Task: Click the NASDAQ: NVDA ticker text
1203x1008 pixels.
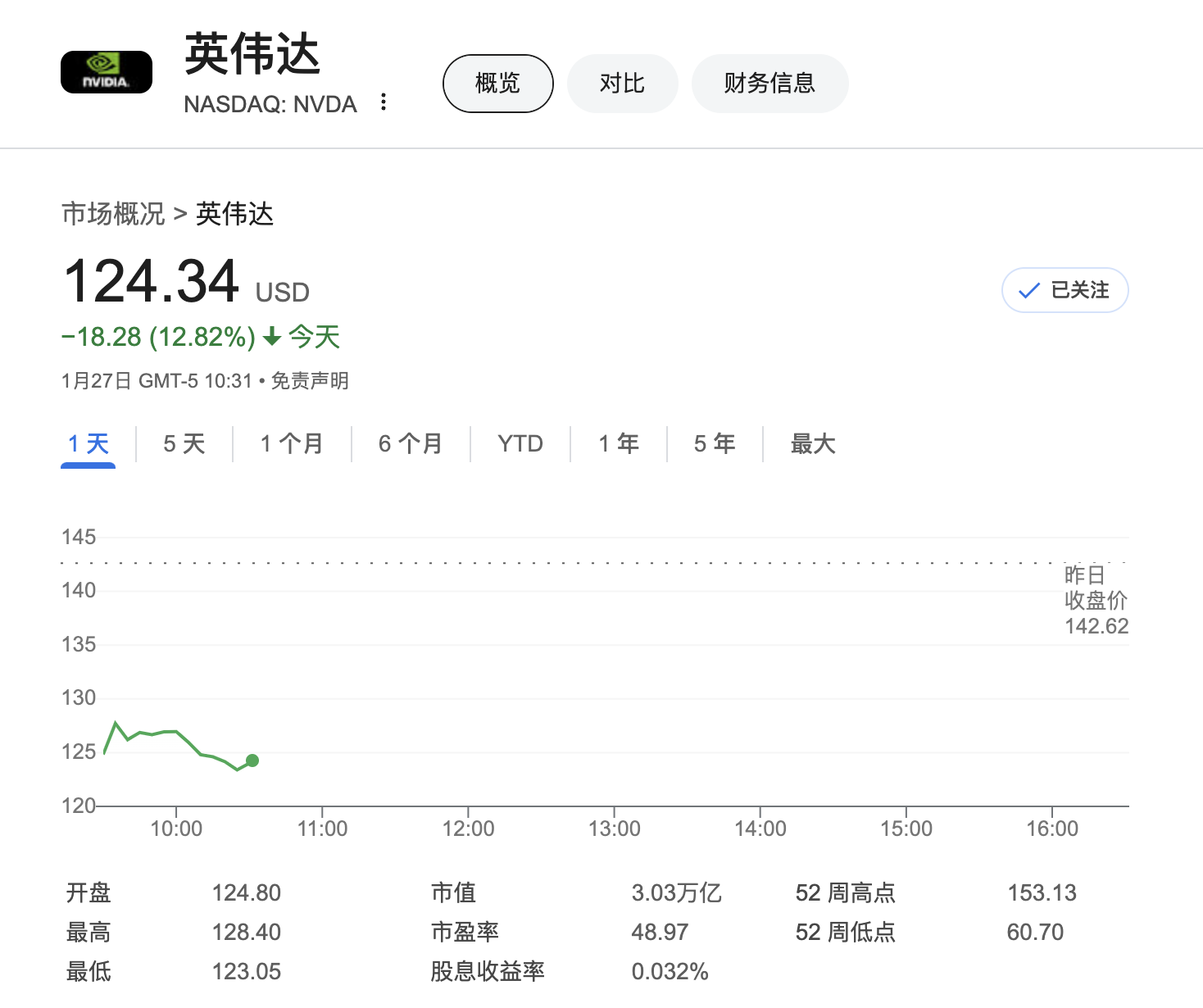Action: [270, 104]
